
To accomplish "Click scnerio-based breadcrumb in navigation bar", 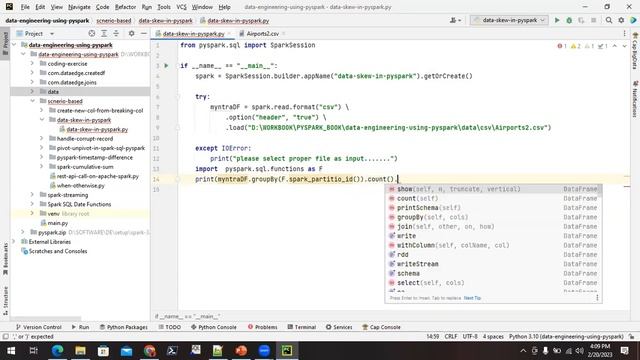I will 113,20.
